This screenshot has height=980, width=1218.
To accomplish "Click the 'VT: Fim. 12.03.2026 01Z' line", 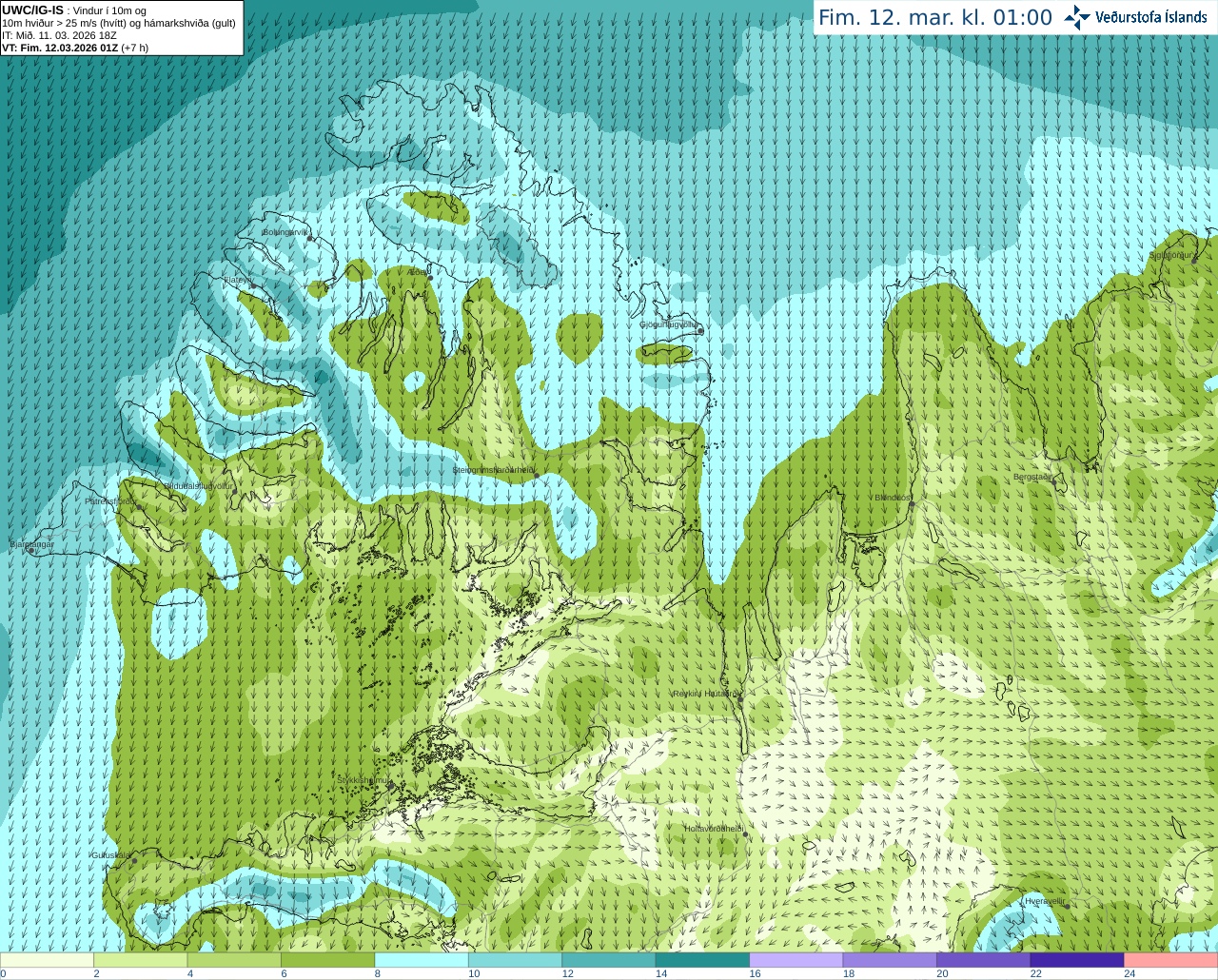I will click(60, 47).
